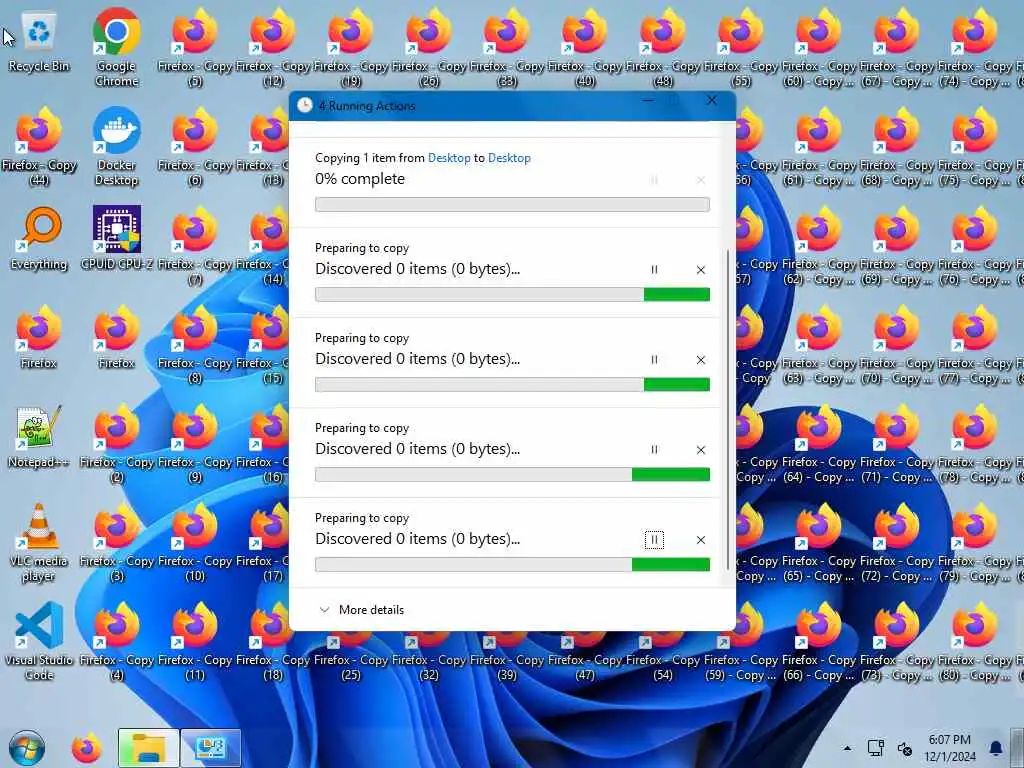Expand More details in copy dialog
The image size is (1024, 768).
[x=361, y=609]
